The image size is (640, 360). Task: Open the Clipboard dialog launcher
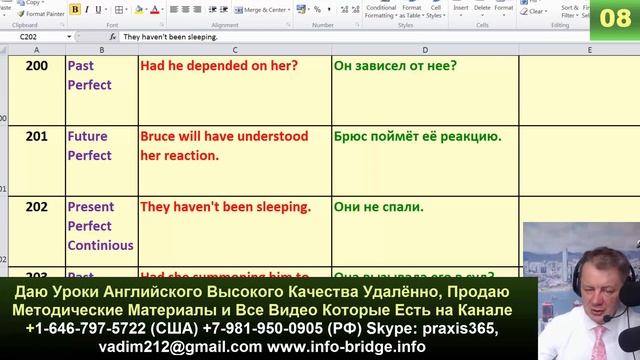pos(62,25)
